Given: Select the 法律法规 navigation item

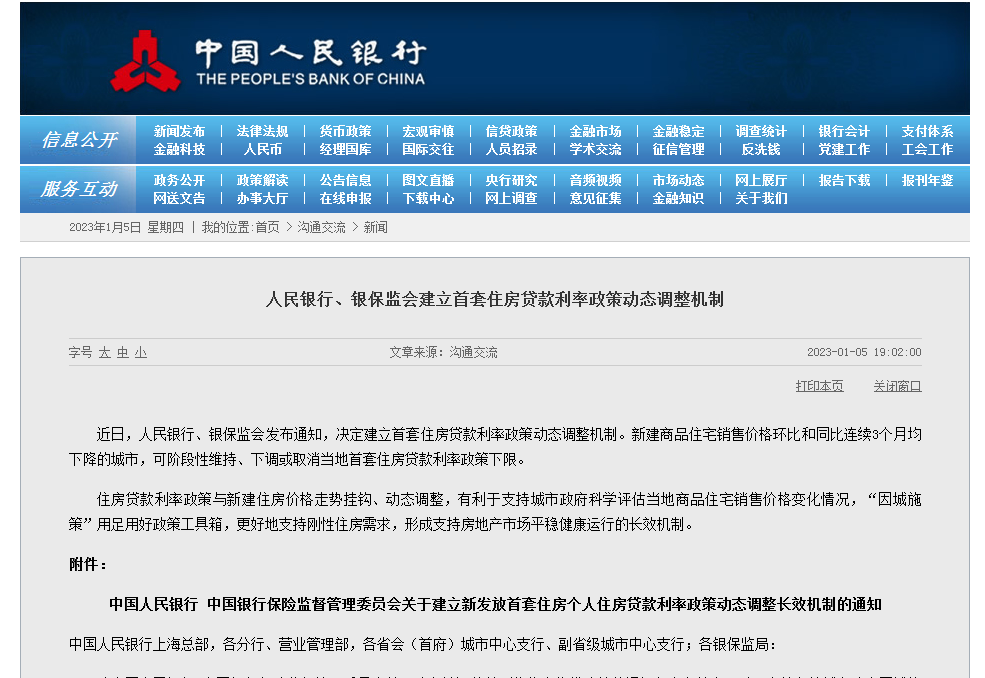Looking at the screenshot, I should 262,131.
